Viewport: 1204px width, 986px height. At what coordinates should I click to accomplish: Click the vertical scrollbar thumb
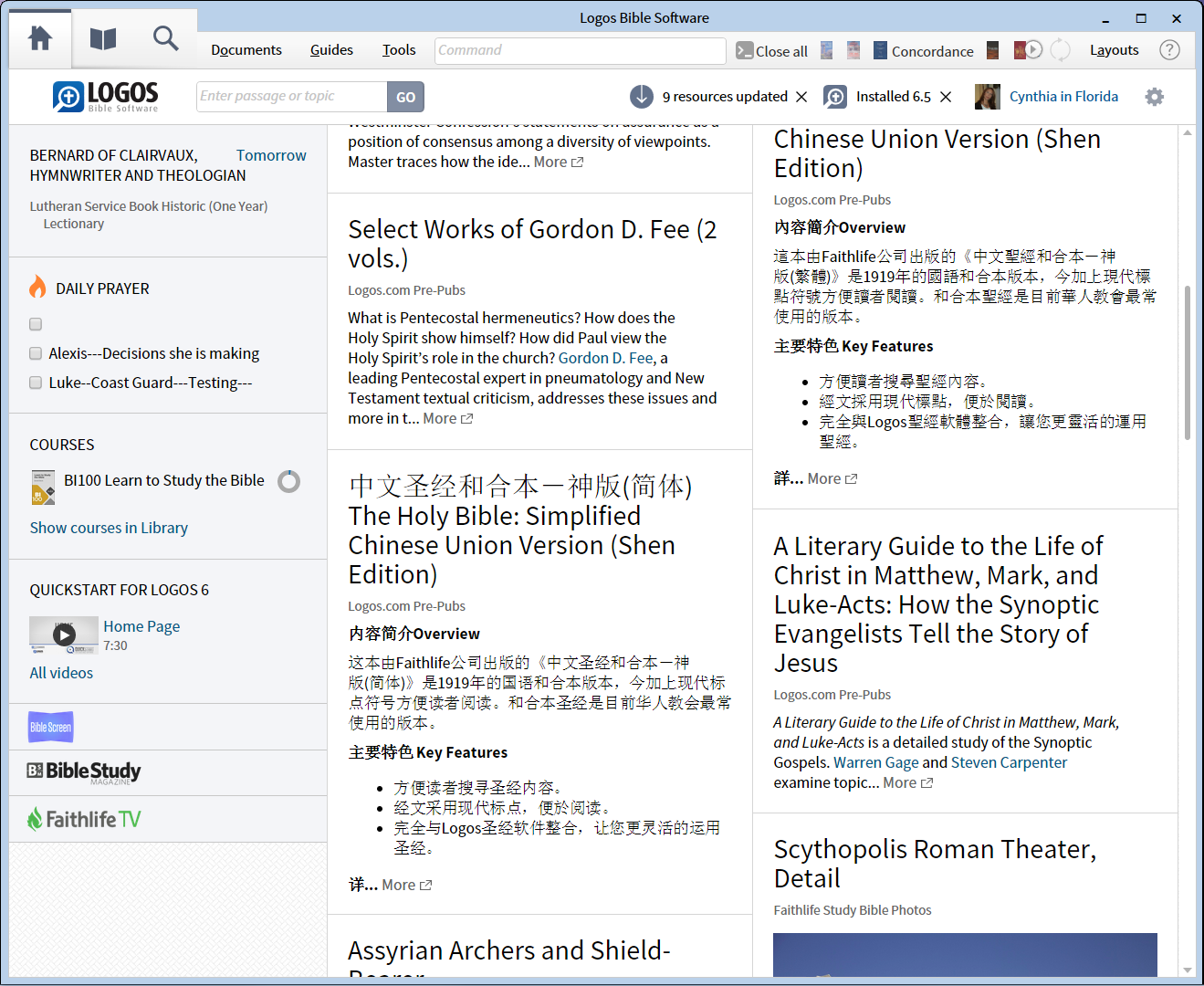pos(1188,363)
